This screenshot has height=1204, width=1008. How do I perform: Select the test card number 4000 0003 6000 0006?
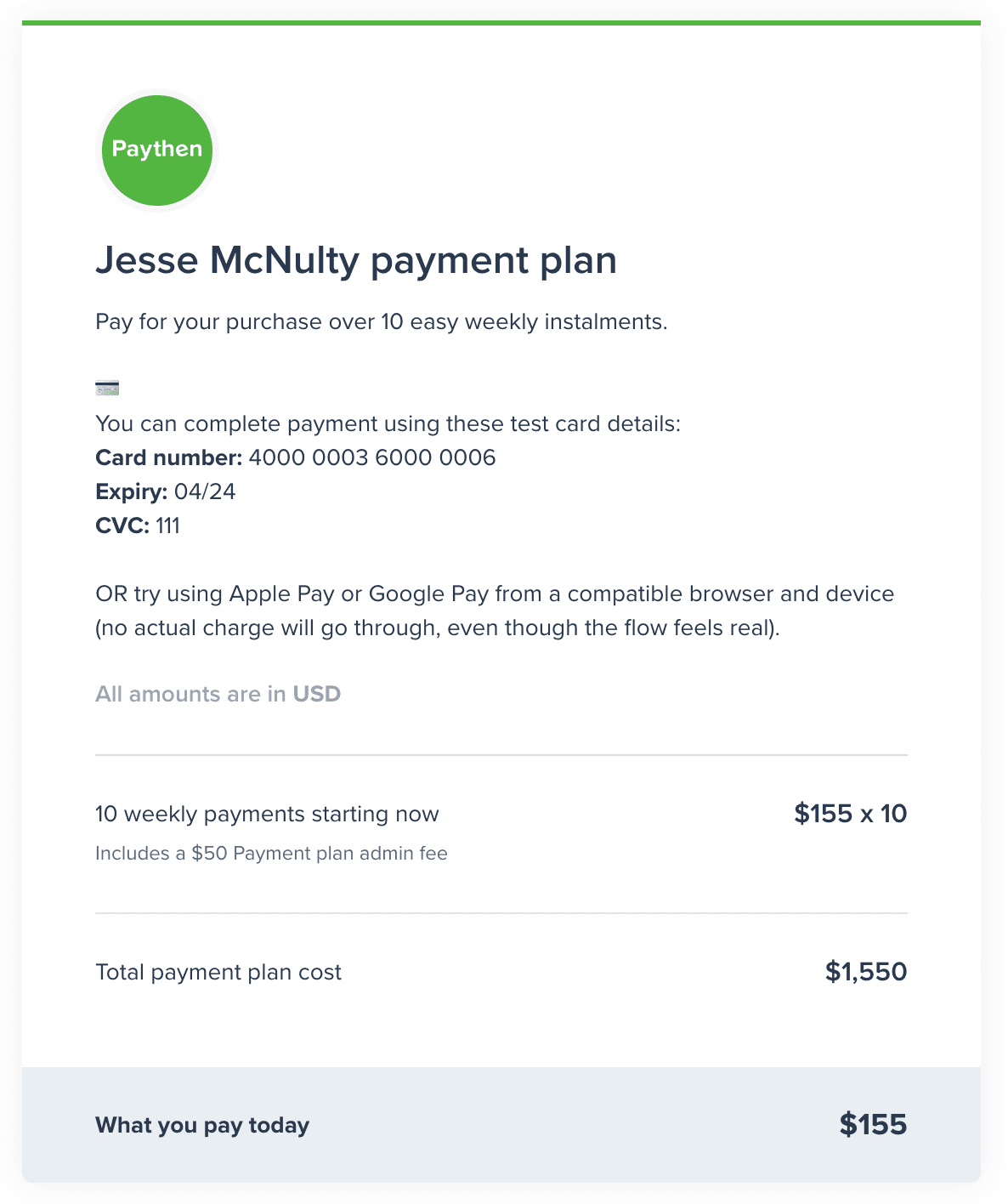(372, 457)
